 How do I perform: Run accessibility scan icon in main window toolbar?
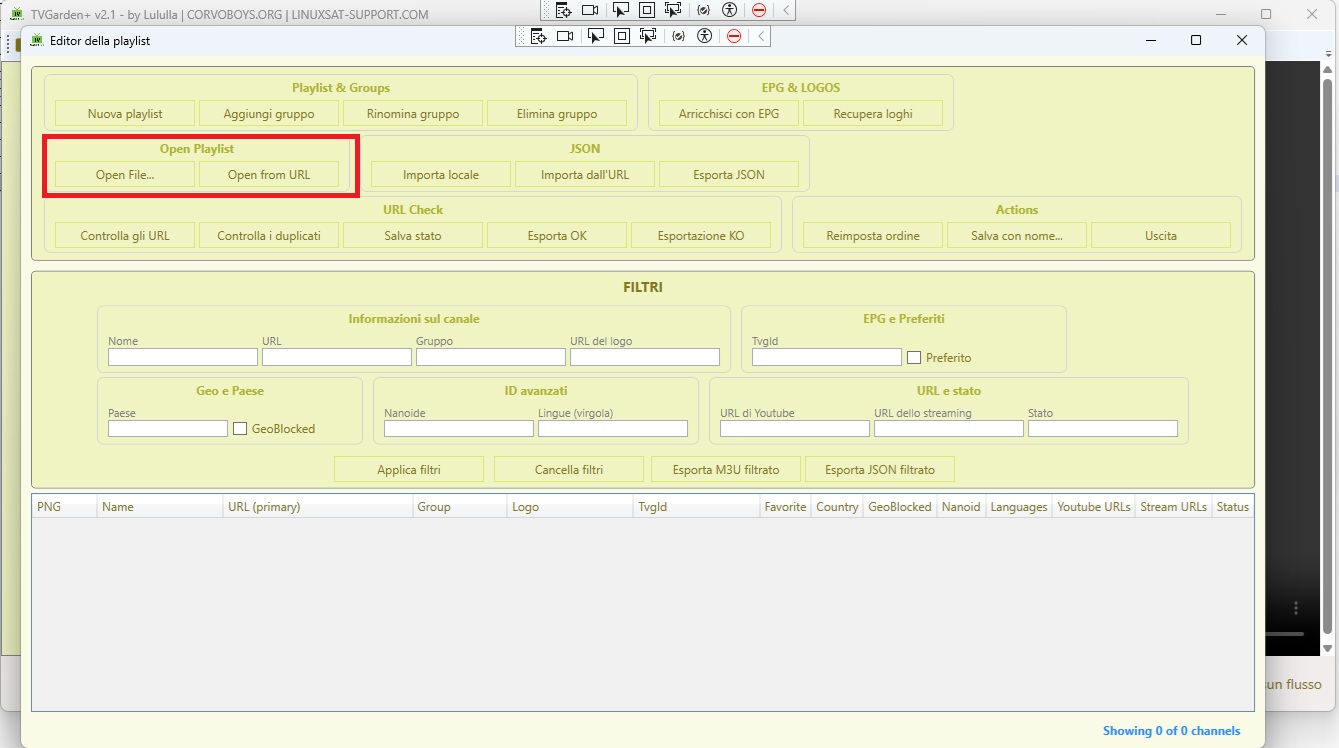coord(730,10)
